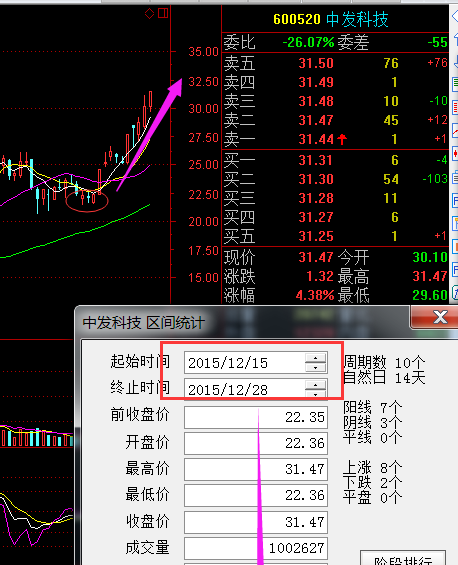458x565 pixels.
Task: Click the 阴线 3个 count
Action: pyautogui.click(x=373, y=422)
